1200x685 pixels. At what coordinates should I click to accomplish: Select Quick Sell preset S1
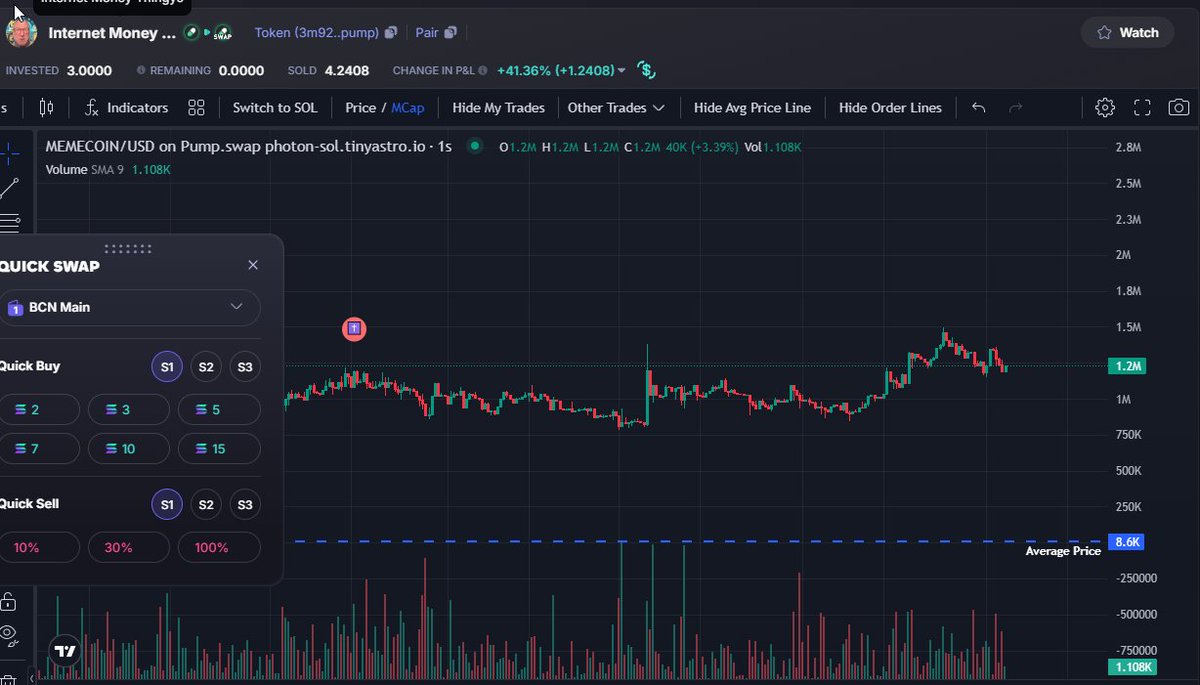167,505
